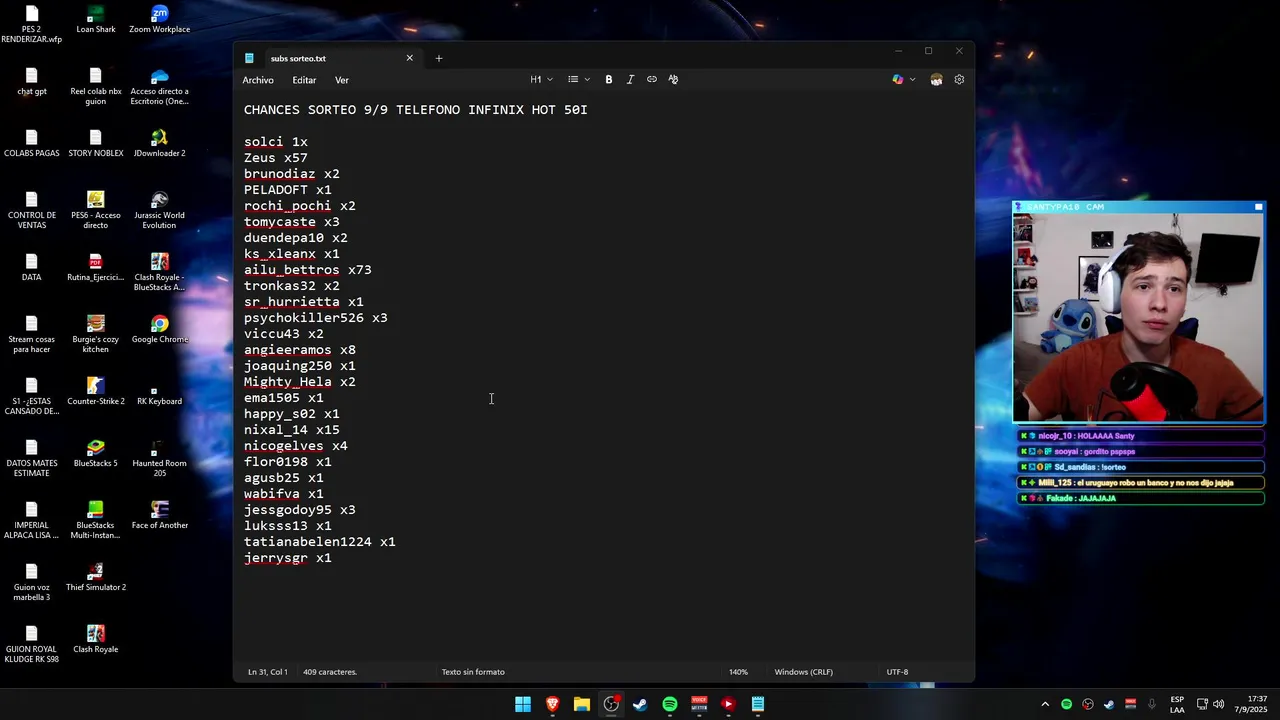The width and height of the screenshot is (1280, 720).
Task: Open Thief Simulator 2 desktop icon
Action: point(95,578)
